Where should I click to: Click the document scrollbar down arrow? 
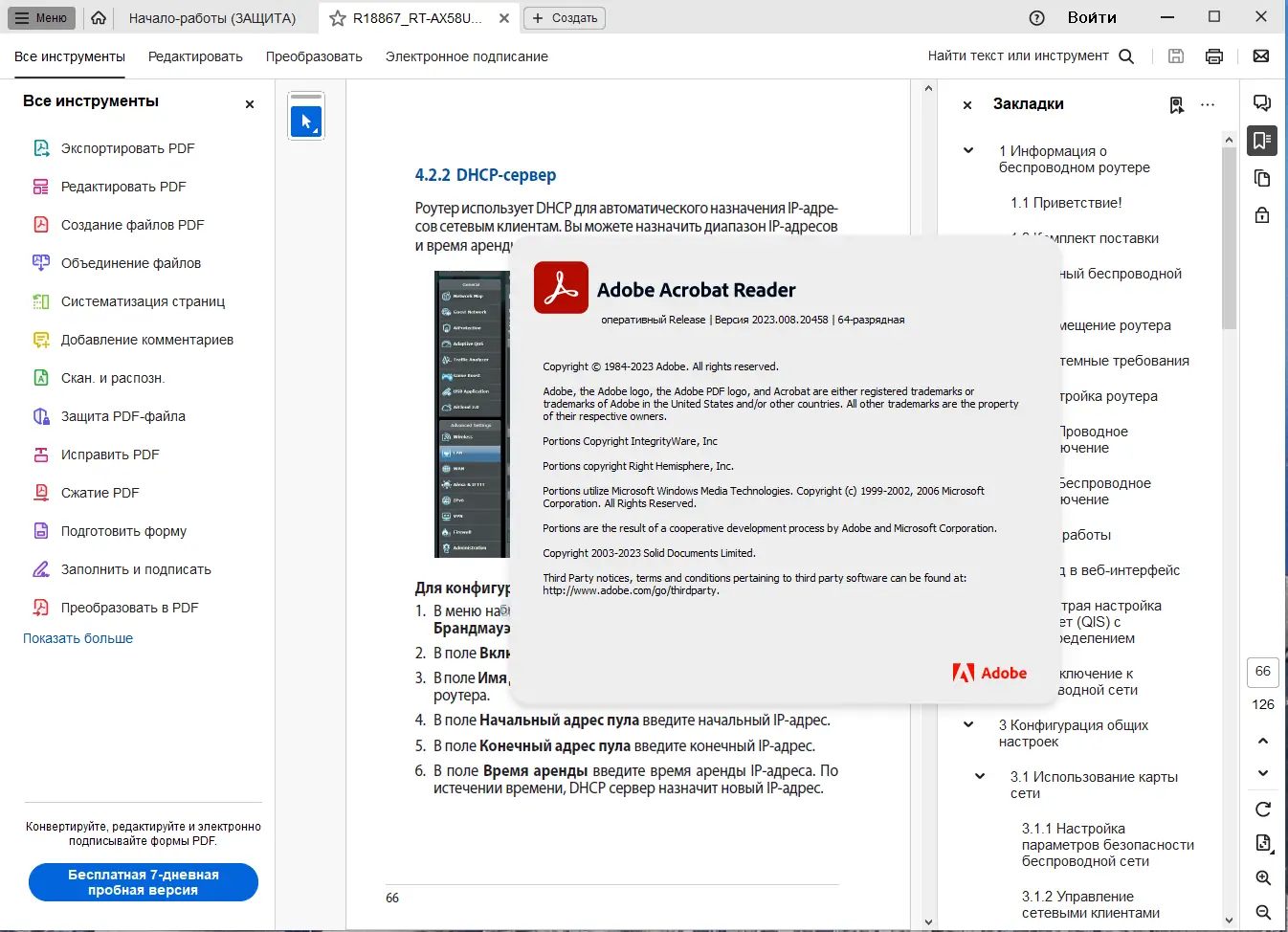click(x=928, y=922)
